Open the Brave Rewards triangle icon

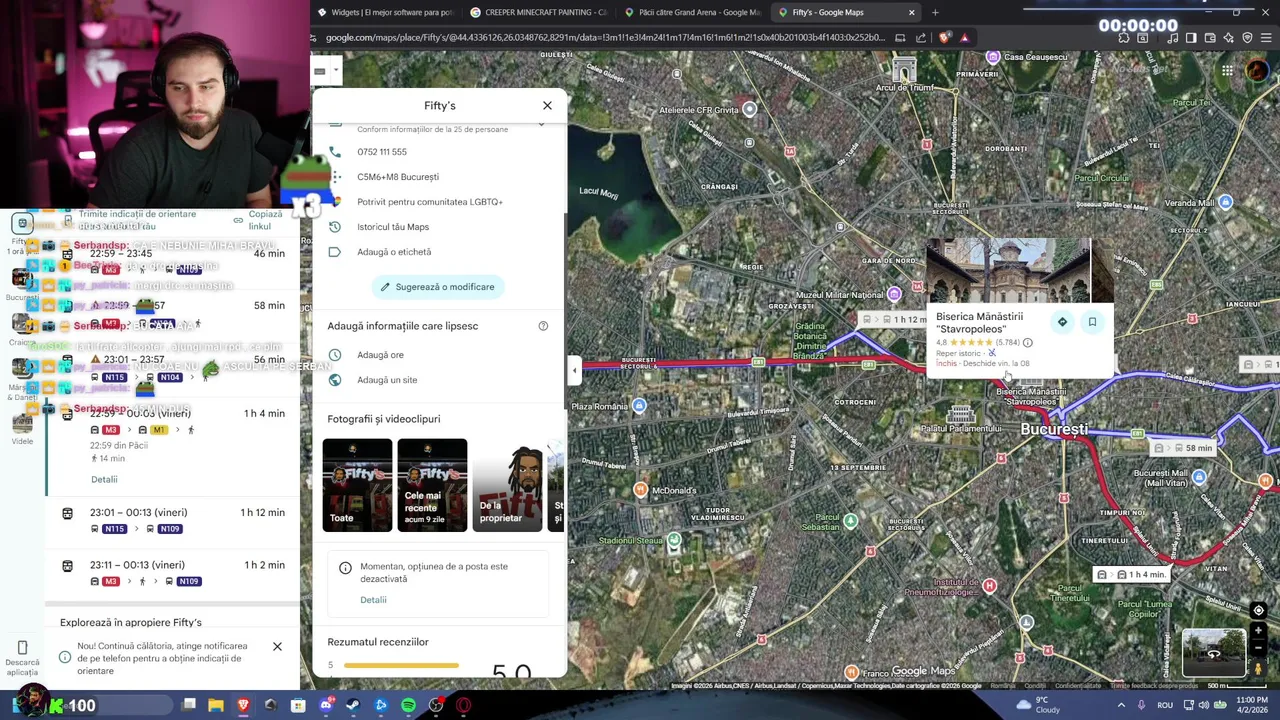coord(964,38)
